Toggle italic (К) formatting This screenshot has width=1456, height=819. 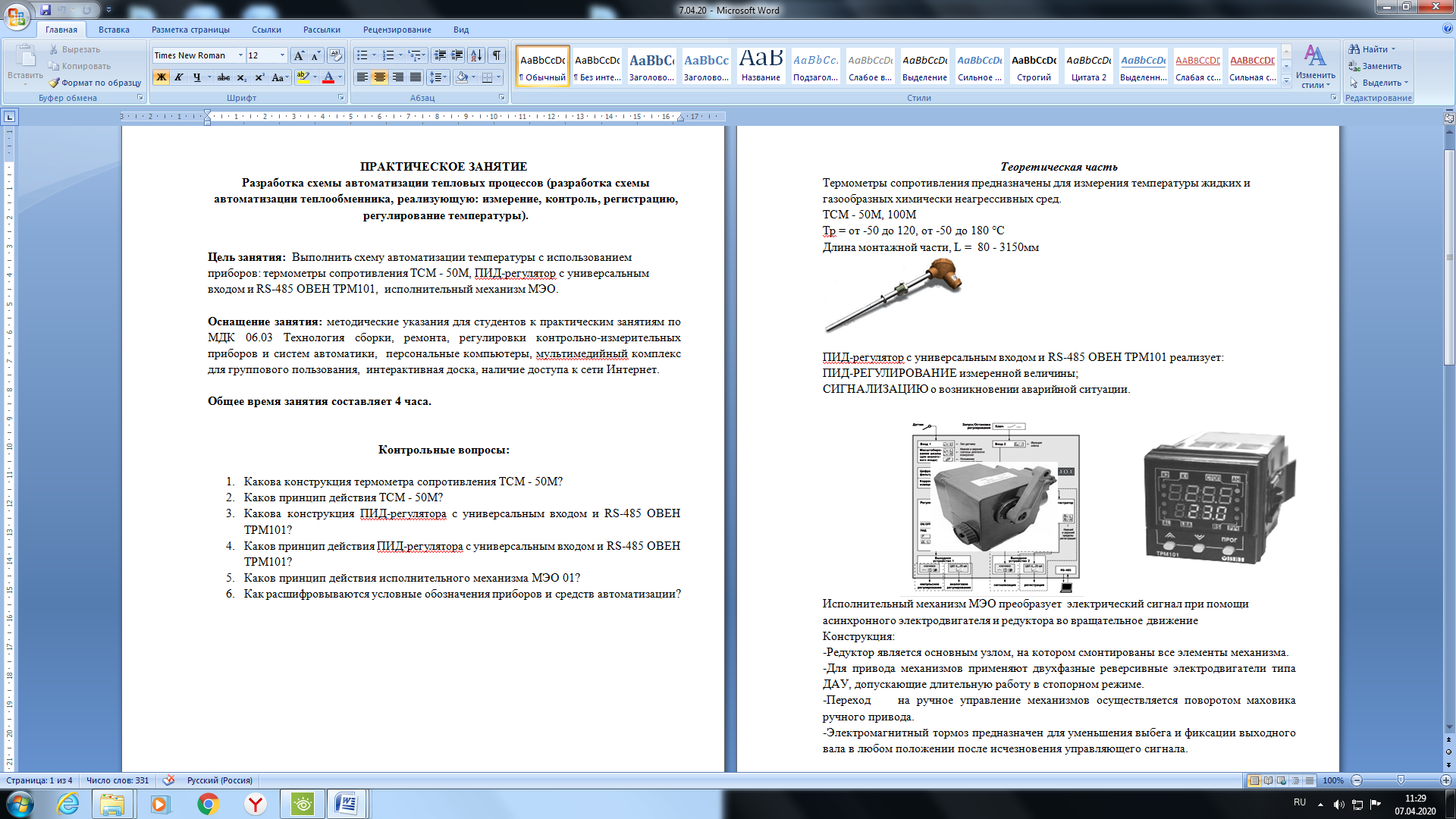(179, 77)
